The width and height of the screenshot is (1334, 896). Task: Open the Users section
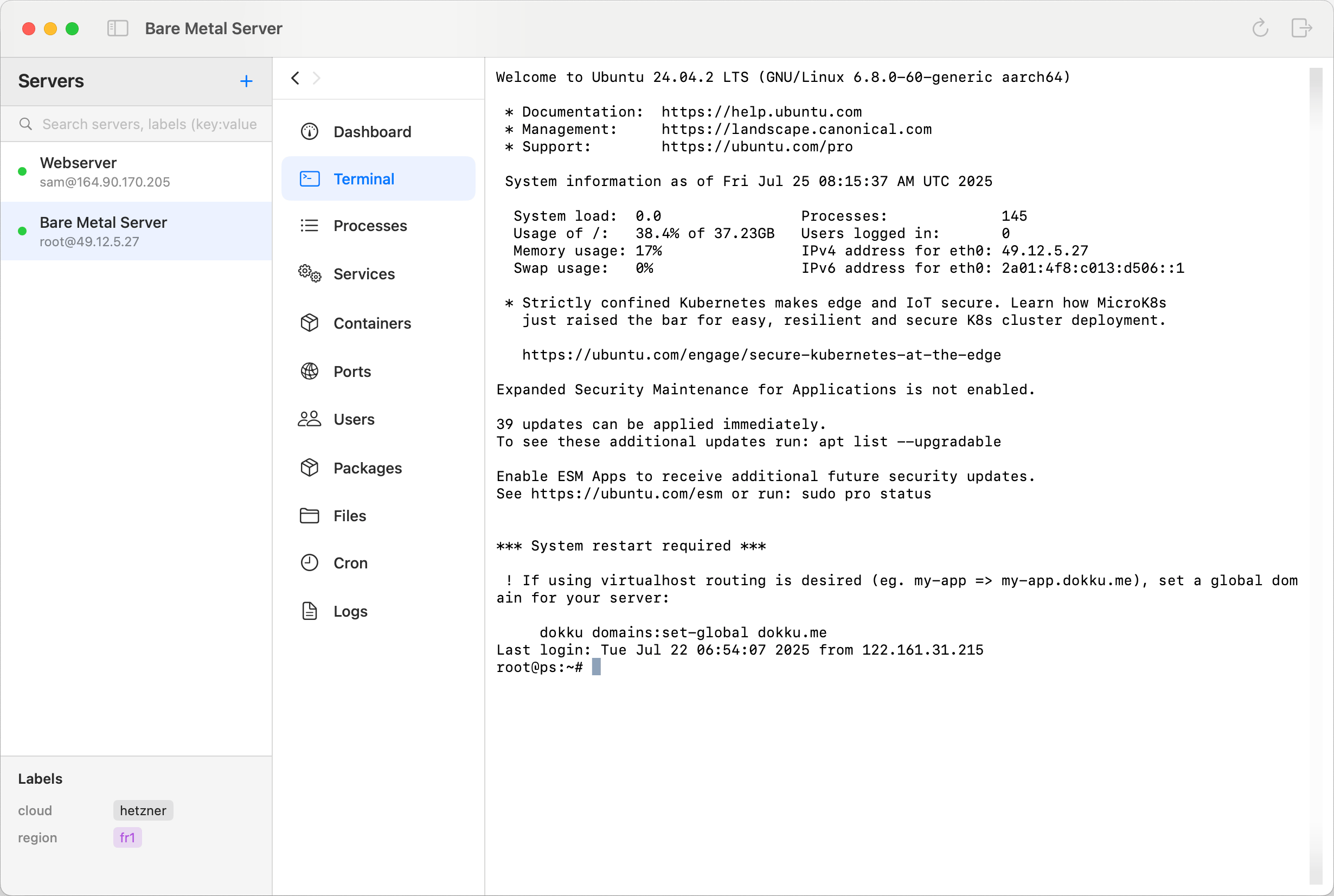354,419
